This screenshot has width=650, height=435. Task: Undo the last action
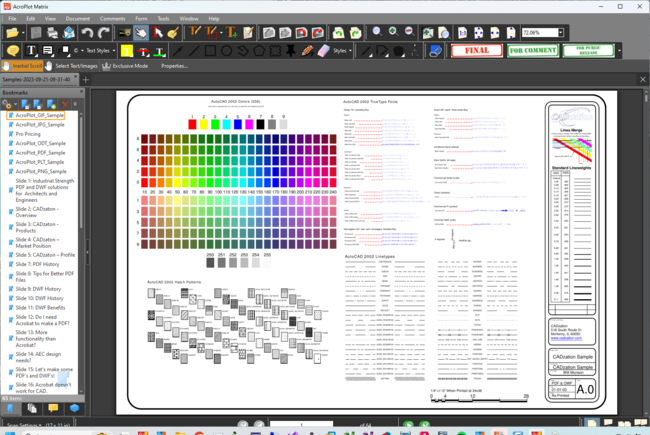pyautogui.click(x=87, y=33)
